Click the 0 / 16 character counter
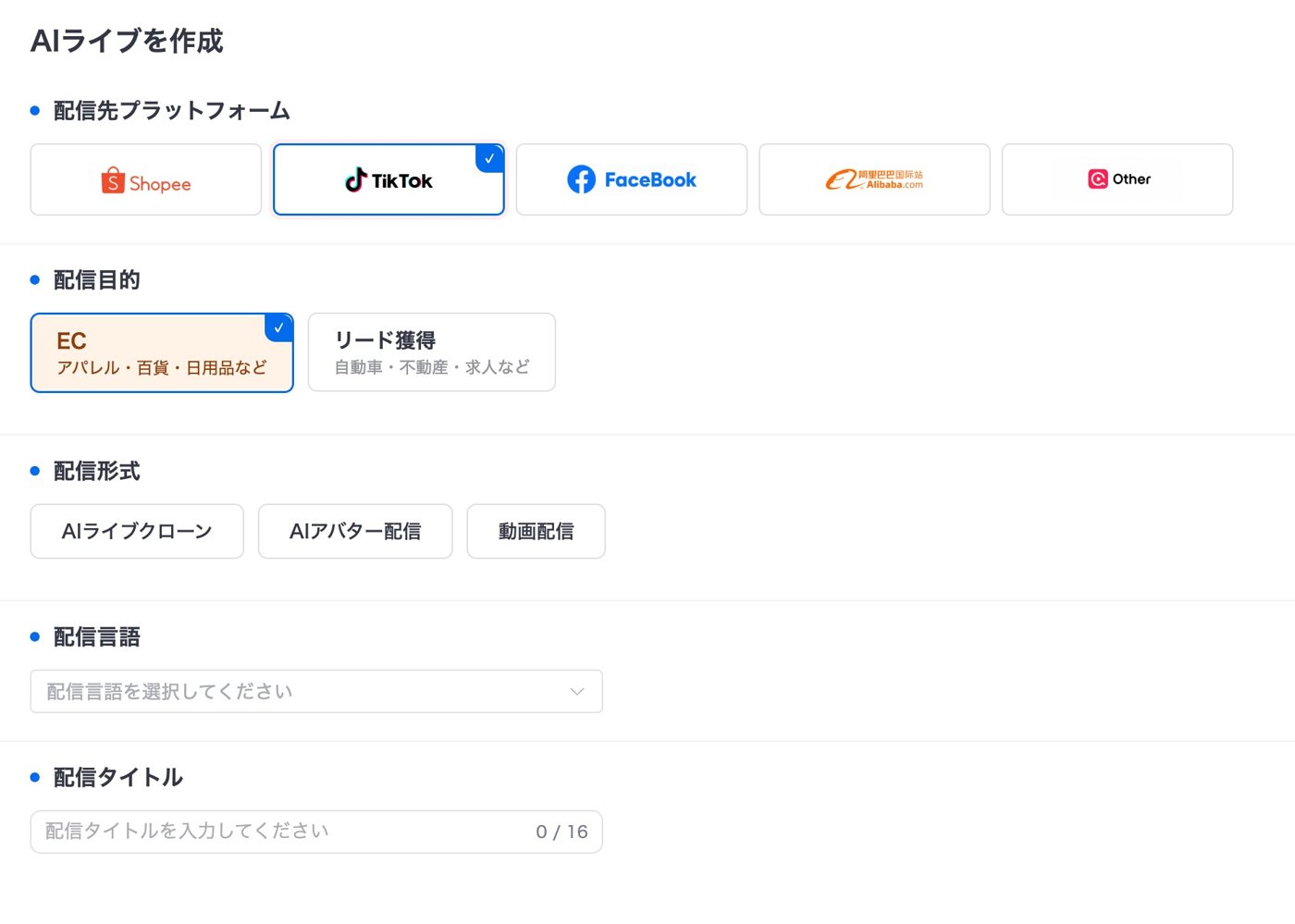1295x924 pixels. pos(561,832)
